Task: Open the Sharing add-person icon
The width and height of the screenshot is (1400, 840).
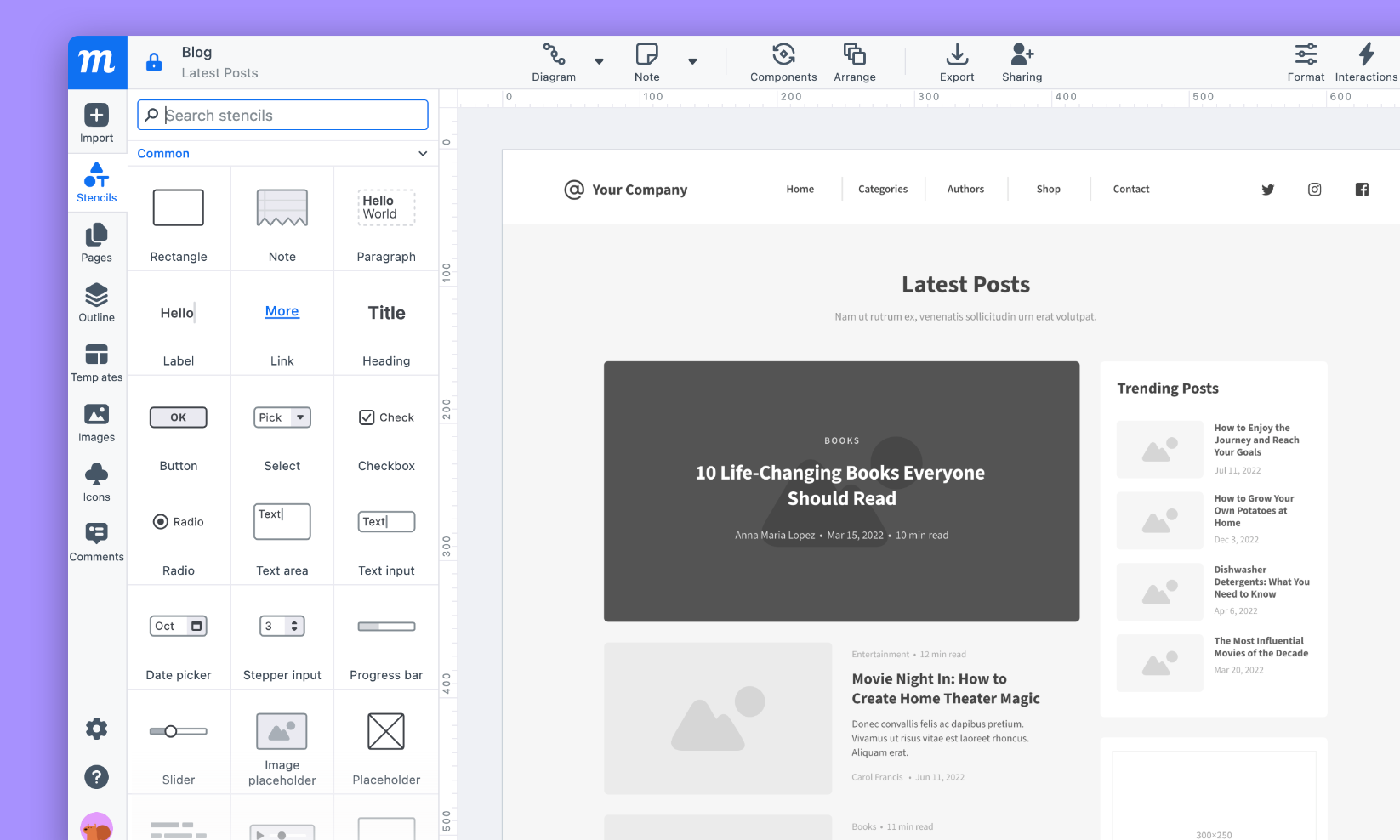Action: pyautogui.click(x=1022, y=55)
